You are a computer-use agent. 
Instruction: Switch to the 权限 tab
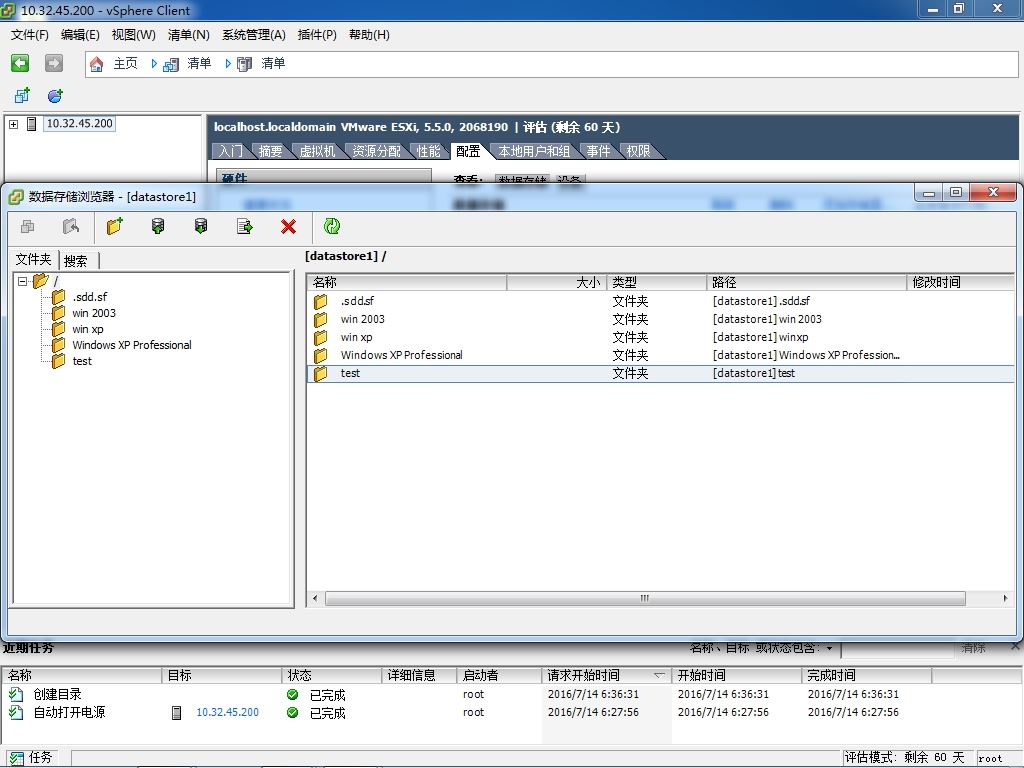click(639, 152)
